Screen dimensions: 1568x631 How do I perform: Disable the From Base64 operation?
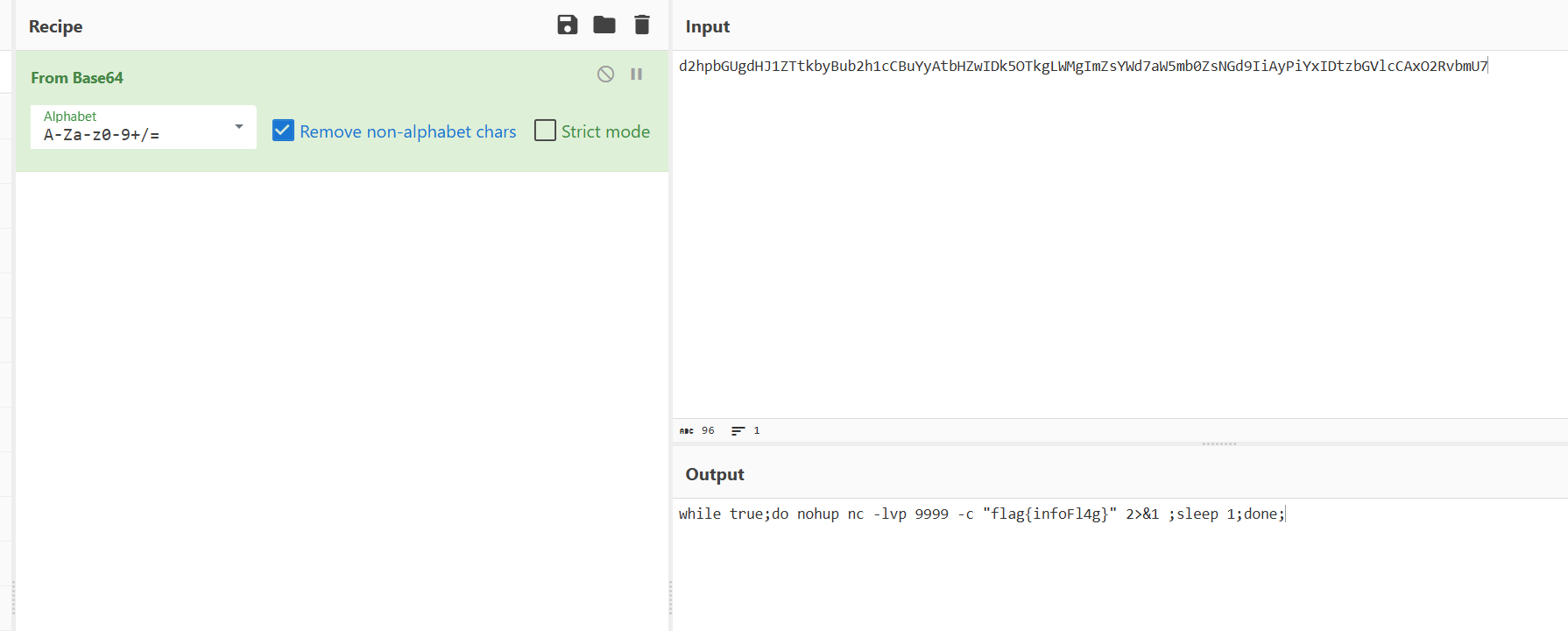605,74
